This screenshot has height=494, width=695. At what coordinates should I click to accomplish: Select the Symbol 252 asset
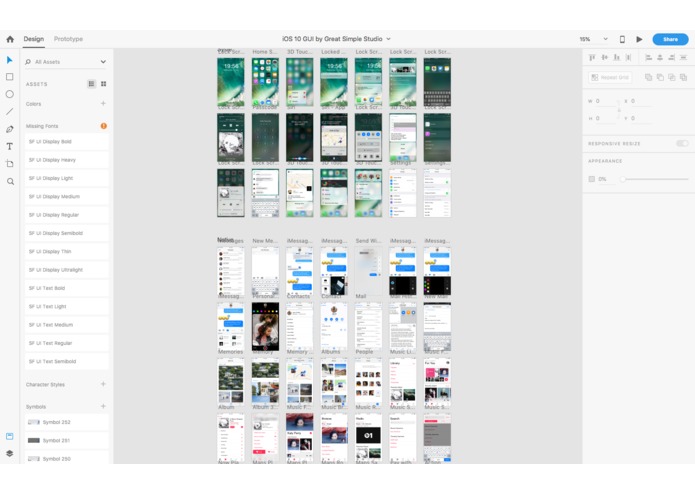[x=66, y=422]
